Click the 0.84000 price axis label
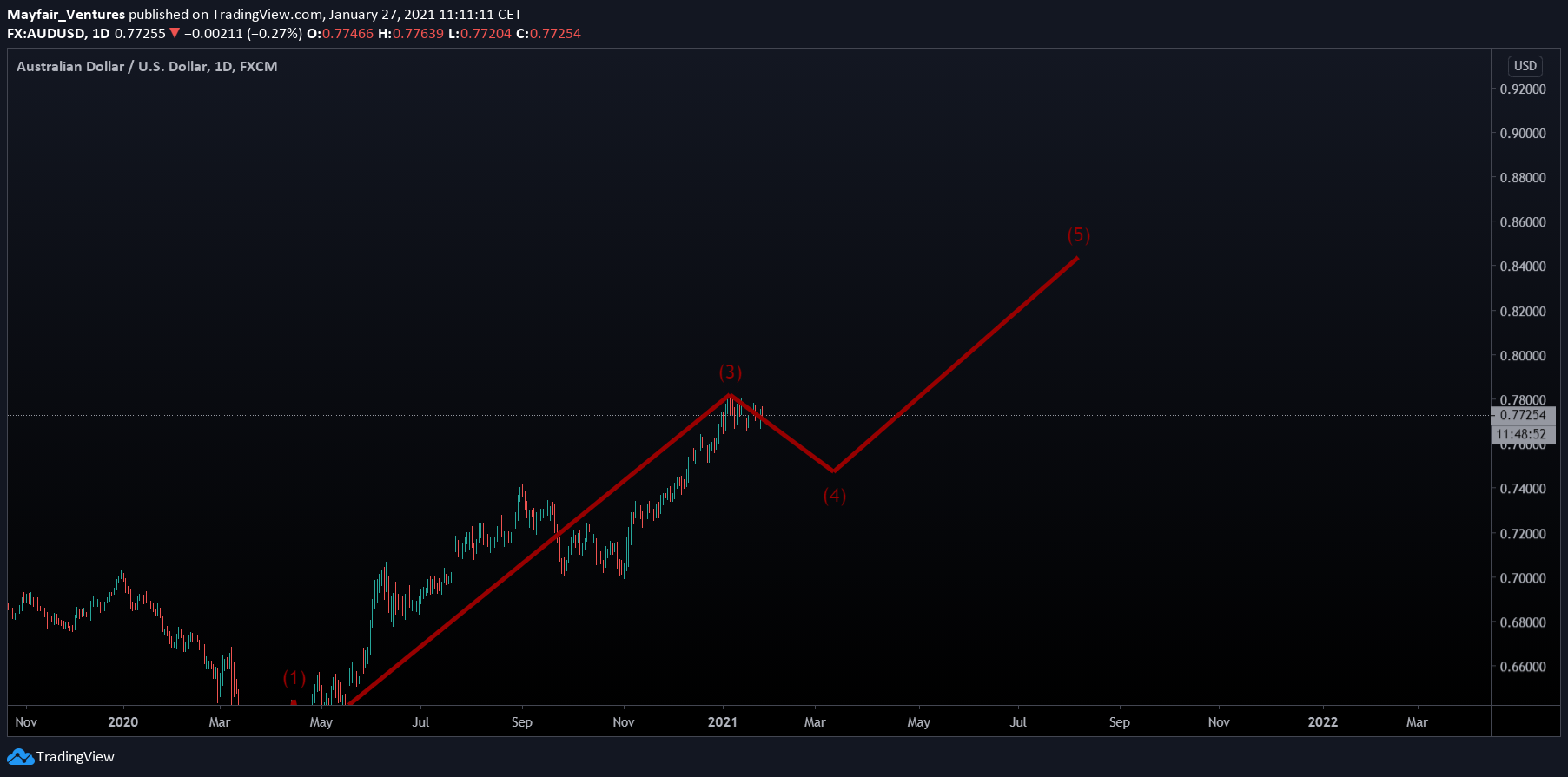This screenshot has height=777, width=1568. 1523,267
